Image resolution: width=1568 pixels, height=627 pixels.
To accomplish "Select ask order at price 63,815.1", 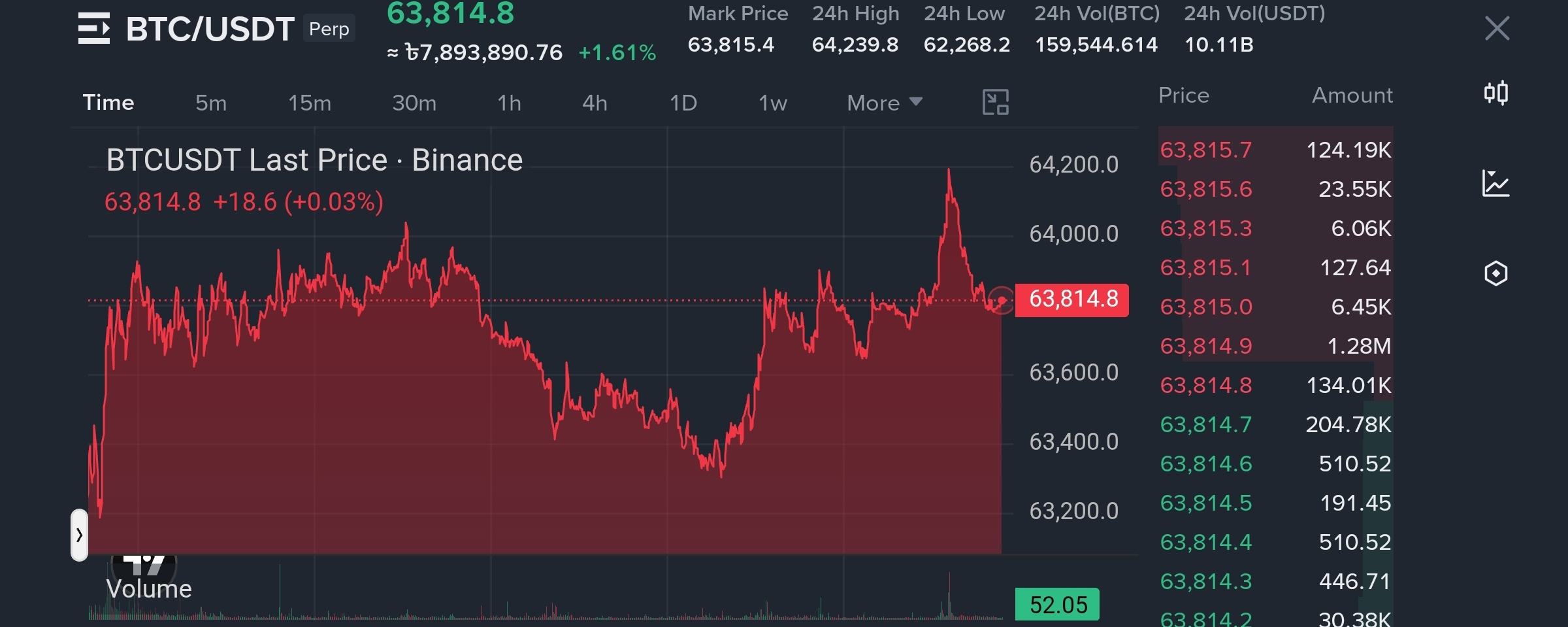I will 1275,267.
